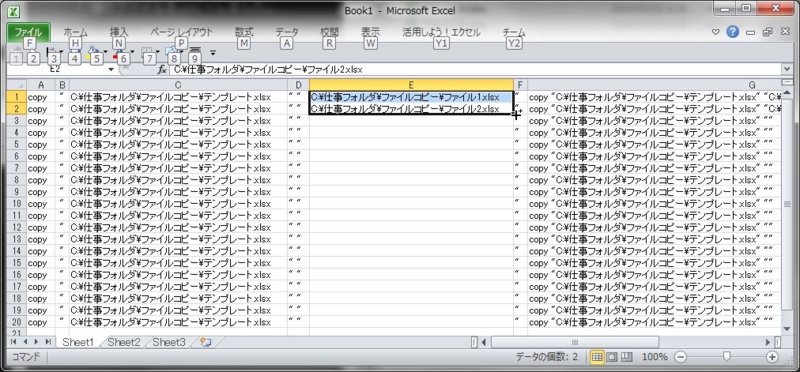Click the fill color paint bucket icon
800x372 pixels.
tap(94, 51)
